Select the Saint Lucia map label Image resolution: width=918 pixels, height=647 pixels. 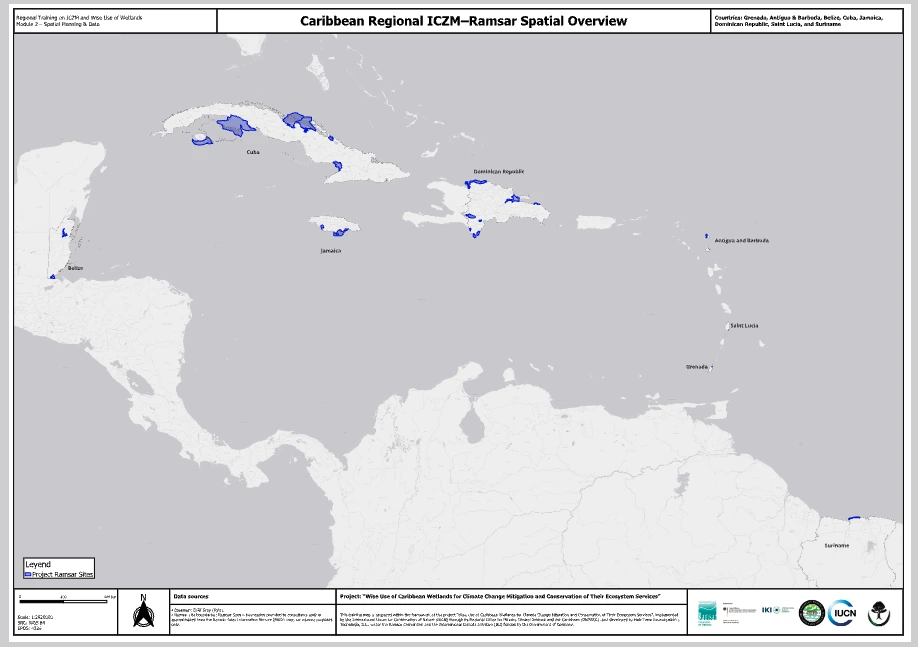click(x=743, y=325)
